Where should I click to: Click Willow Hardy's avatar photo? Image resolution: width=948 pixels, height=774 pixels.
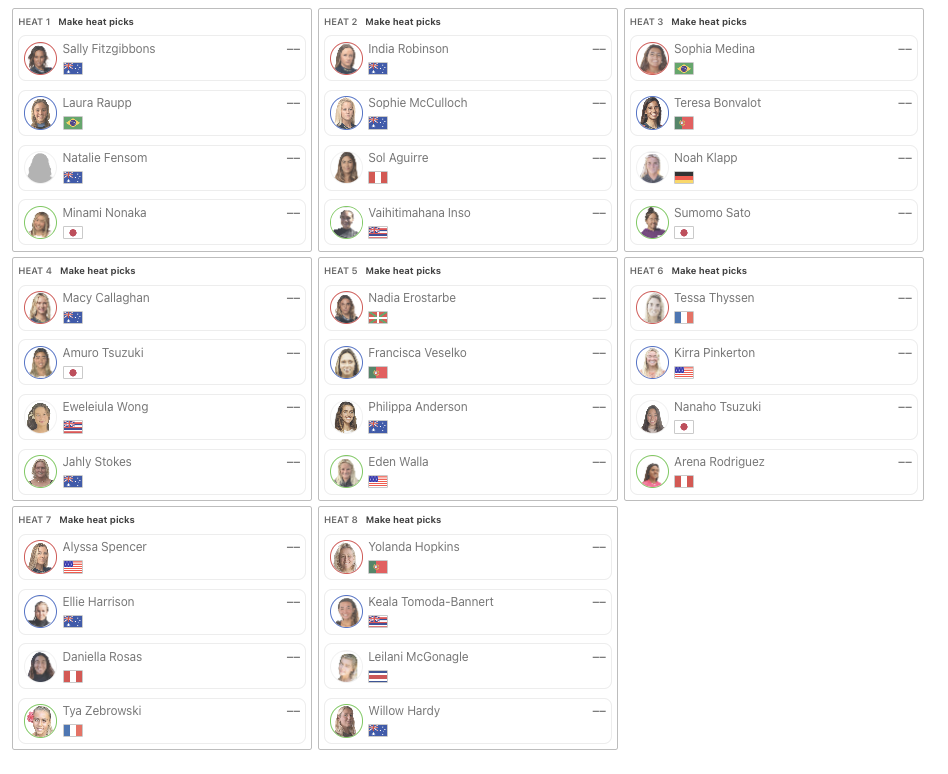pos(346,721)
